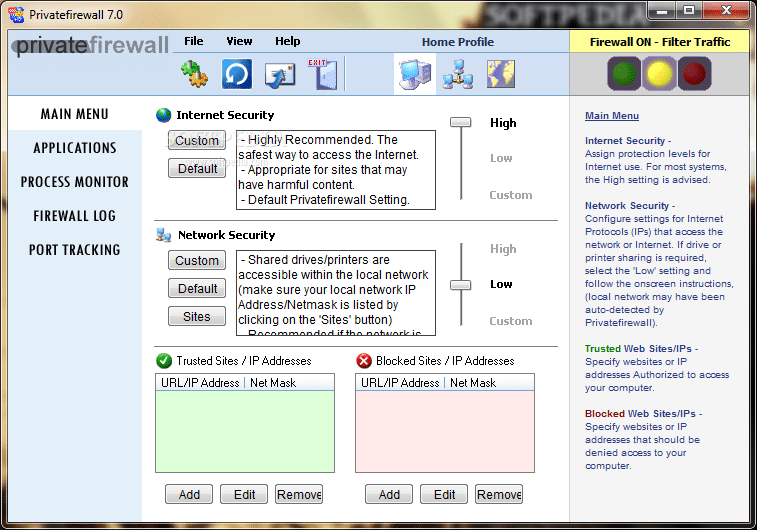Image resolution: width=757 pixels, height=530 pixels.
Task: Click URL/IP Address header in Trusted list
Action: coord(200,383)
